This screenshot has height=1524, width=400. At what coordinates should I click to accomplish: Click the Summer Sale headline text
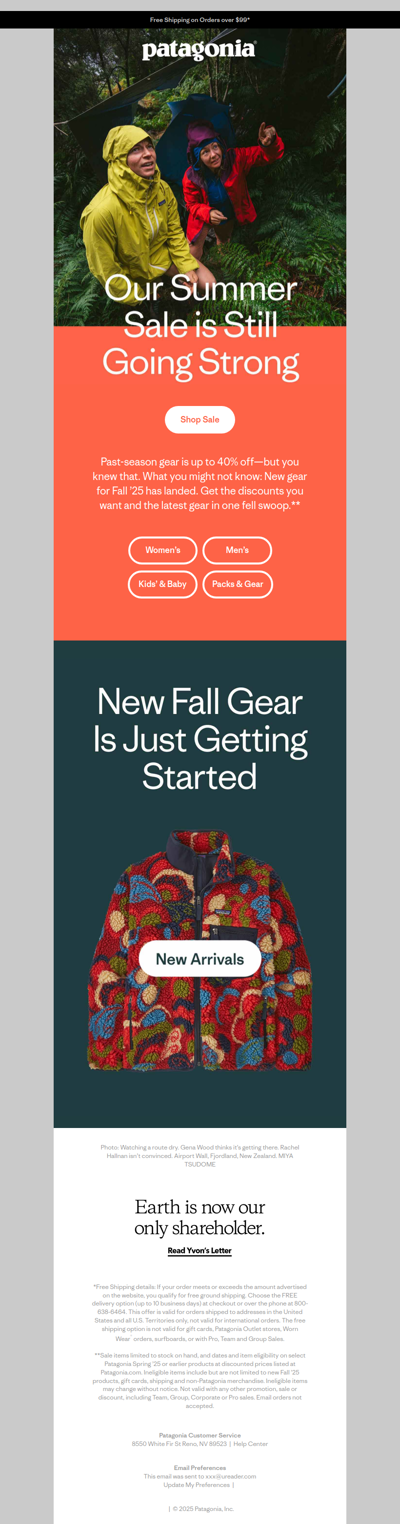point(200,325)
